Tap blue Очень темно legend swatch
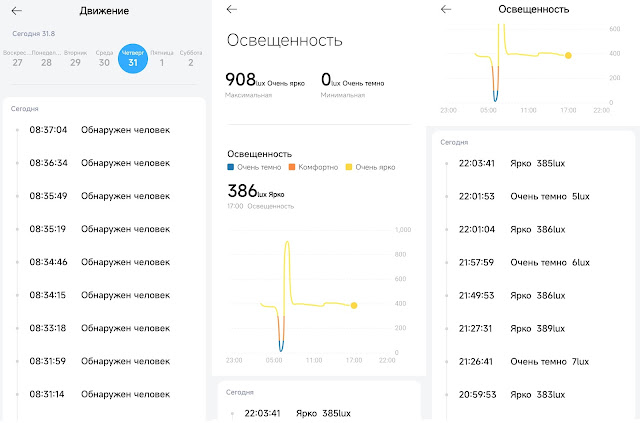640x423 pixels. coord(230,167)
